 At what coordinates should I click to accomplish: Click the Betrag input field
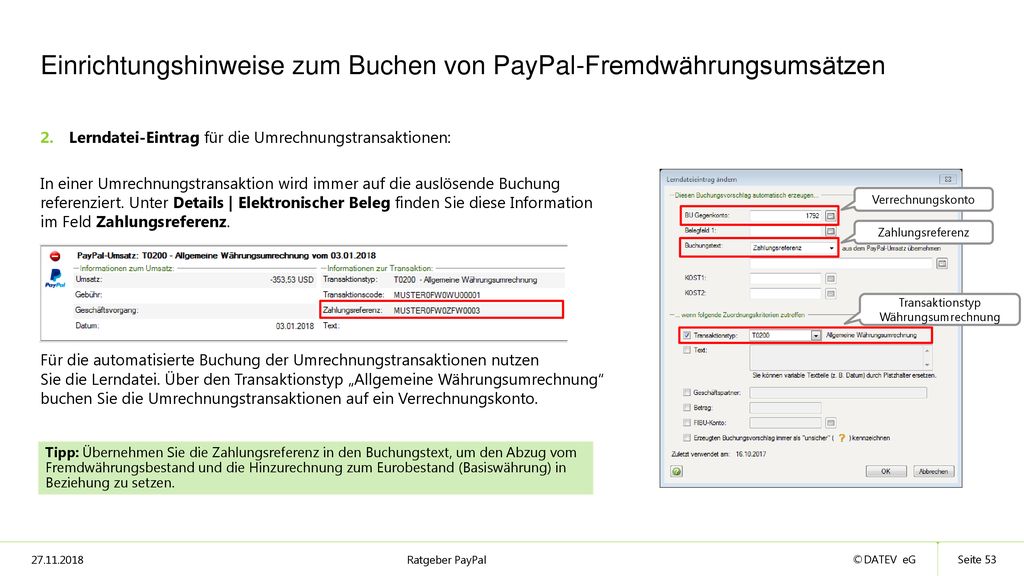[x=786, y=408]
